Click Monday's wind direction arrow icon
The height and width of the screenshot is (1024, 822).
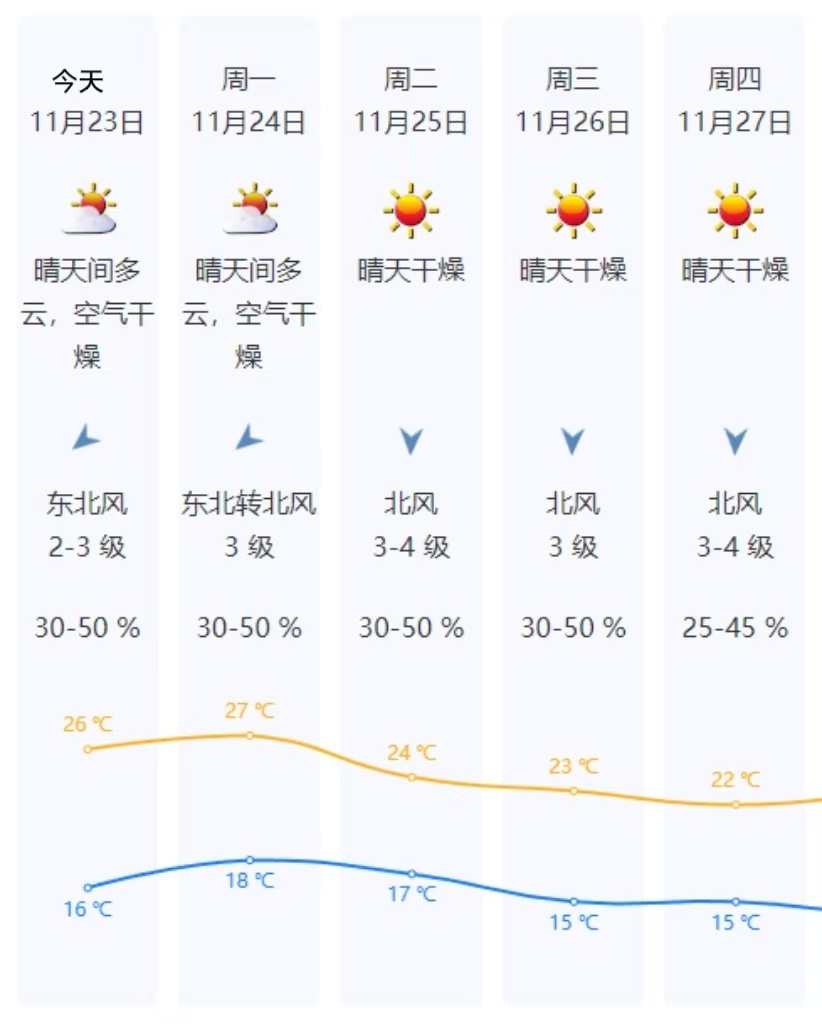[x=249, y=438]
